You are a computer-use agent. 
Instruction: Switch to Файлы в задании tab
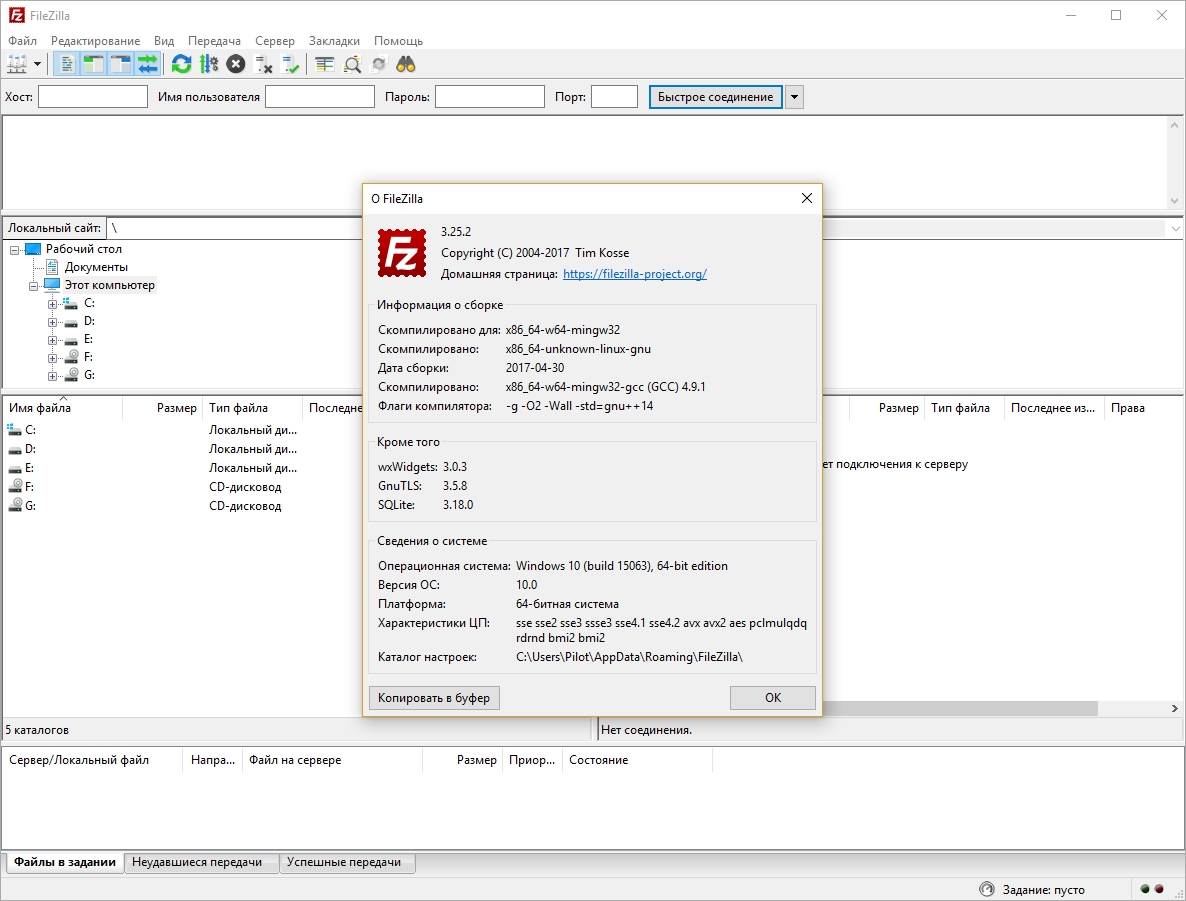click(65, 862)
